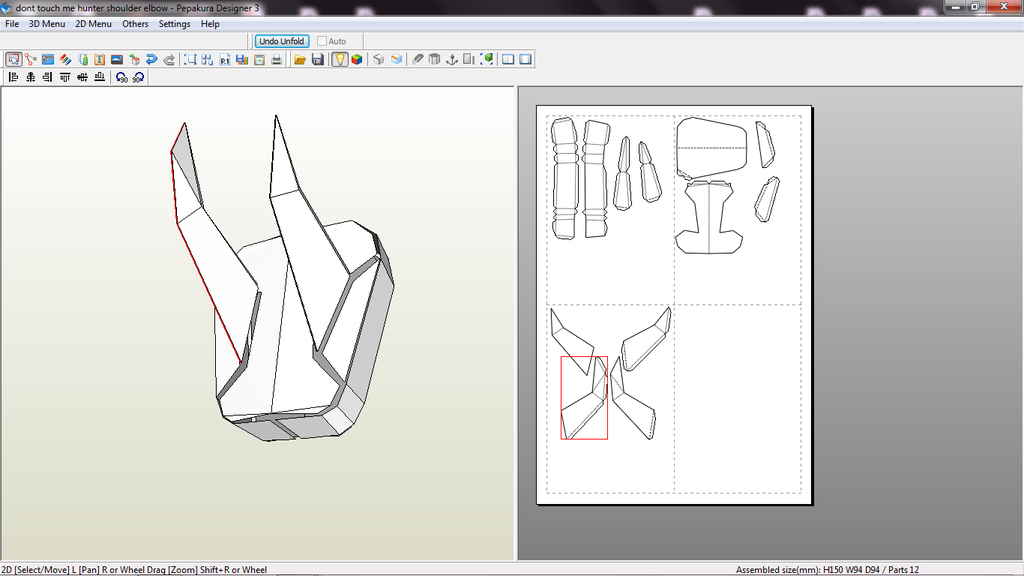The height and width of the screenshot is (576, 1024).
Task: Click the rotate 90 counterclockwise icon
Action: pyautogui.click(x=121, y=77)
